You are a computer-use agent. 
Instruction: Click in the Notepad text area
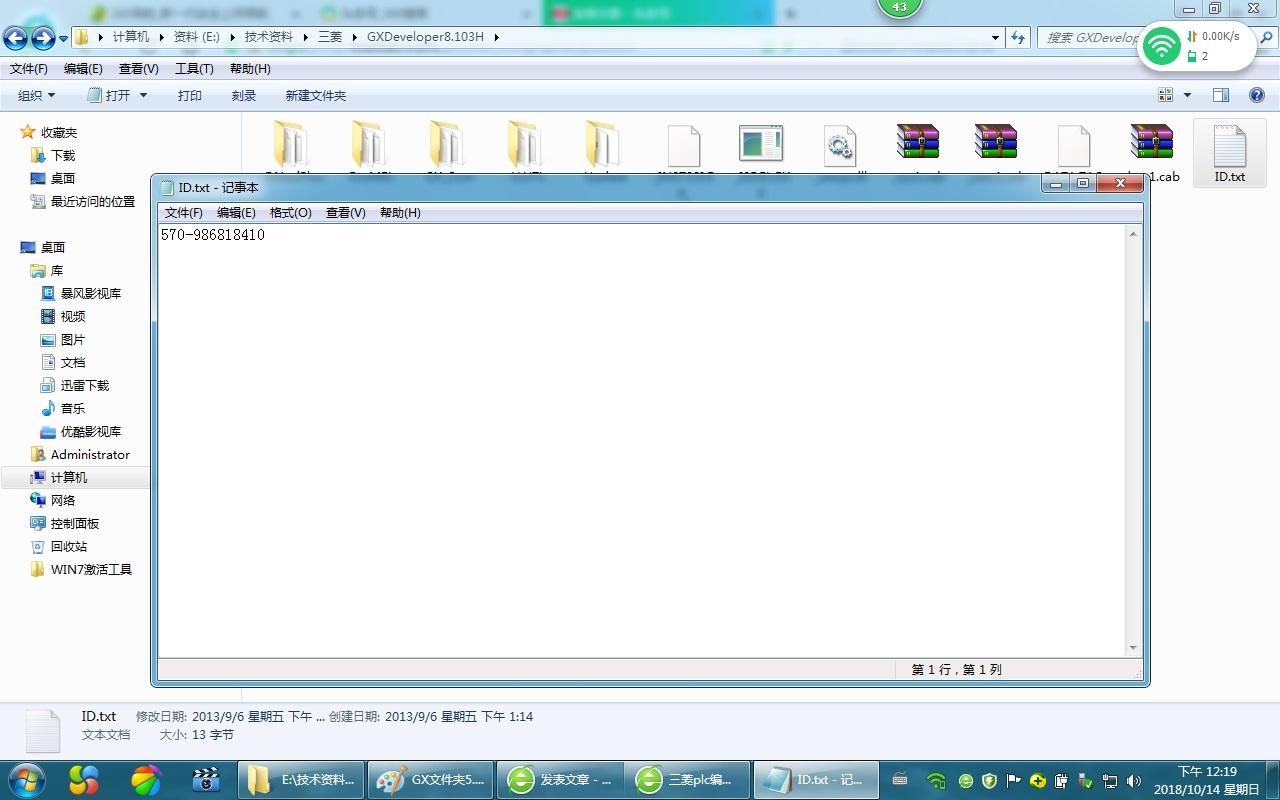(x=640, y=440)
